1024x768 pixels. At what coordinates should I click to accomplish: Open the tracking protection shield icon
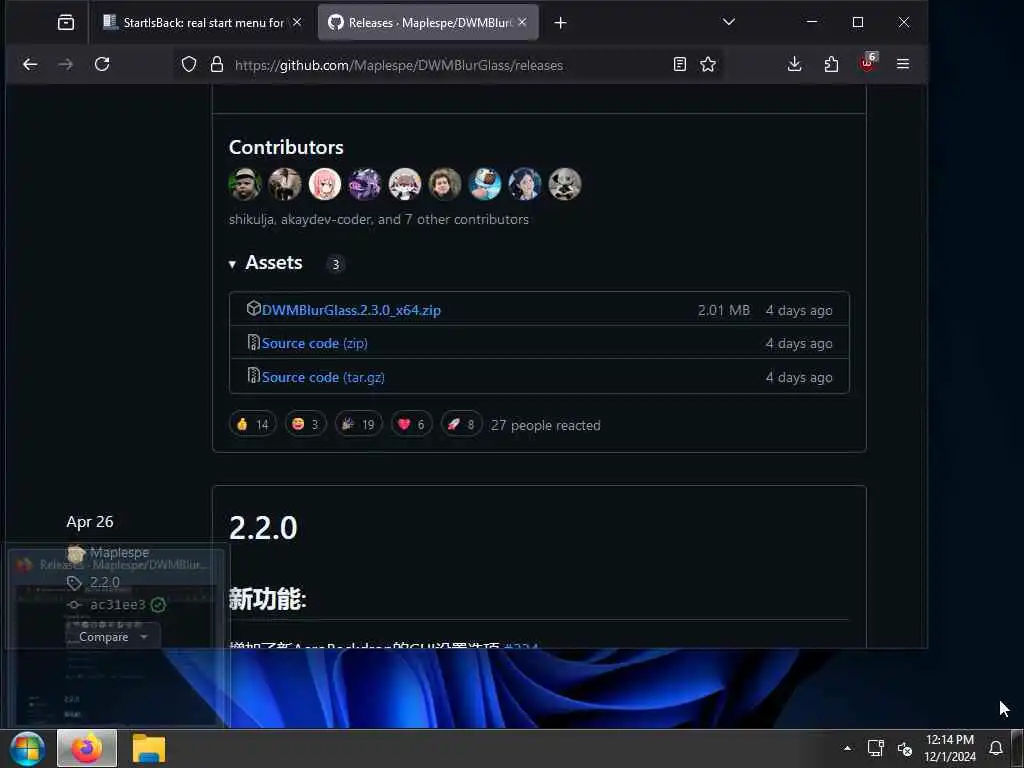click(x=189, y=64)
